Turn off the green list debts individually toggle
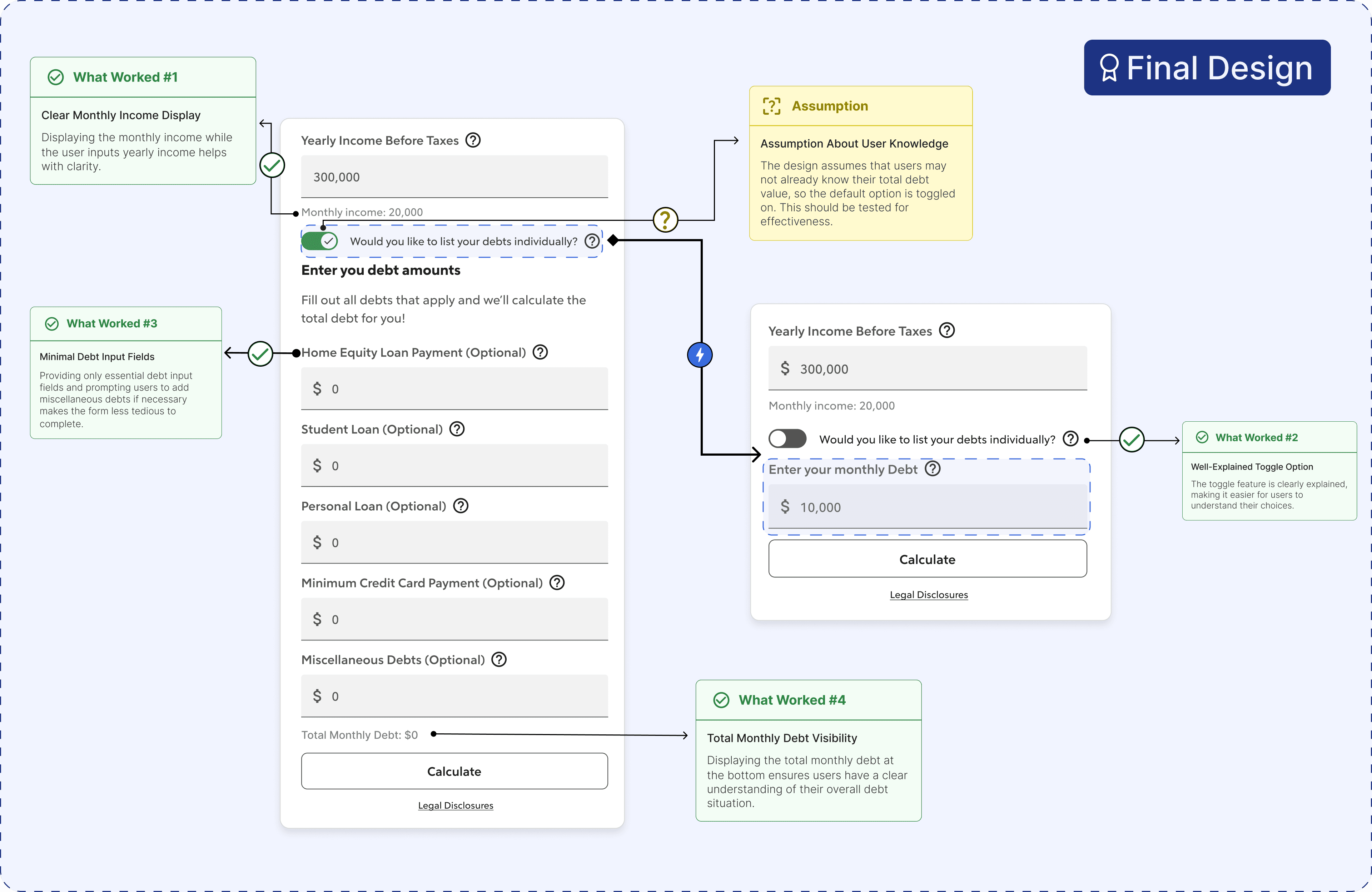1372x892 pixels. pyautogui.click(x=319, y=241)
